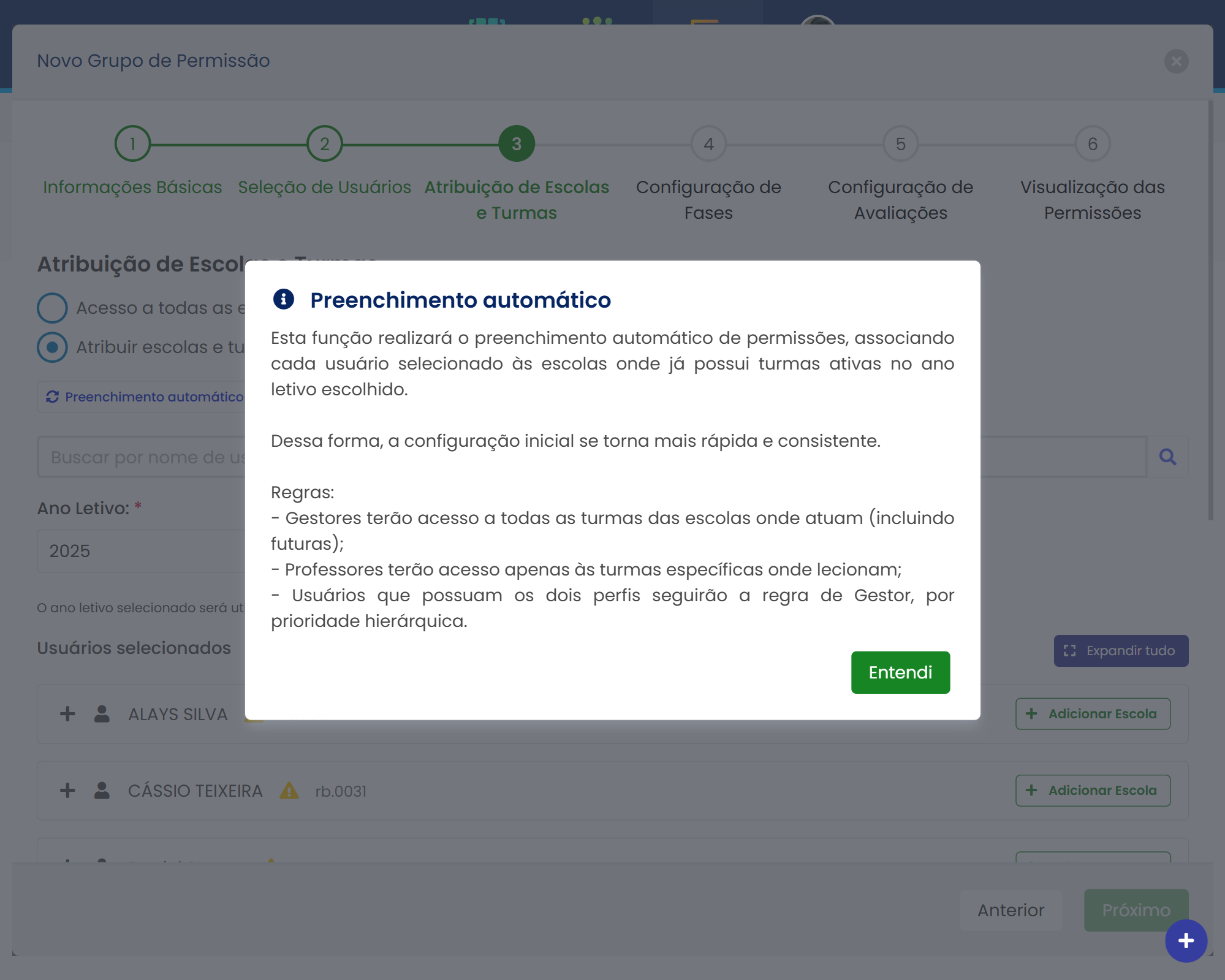Click user avatar icon for CÁSSIO TEIXEIRA

(102, 791)
